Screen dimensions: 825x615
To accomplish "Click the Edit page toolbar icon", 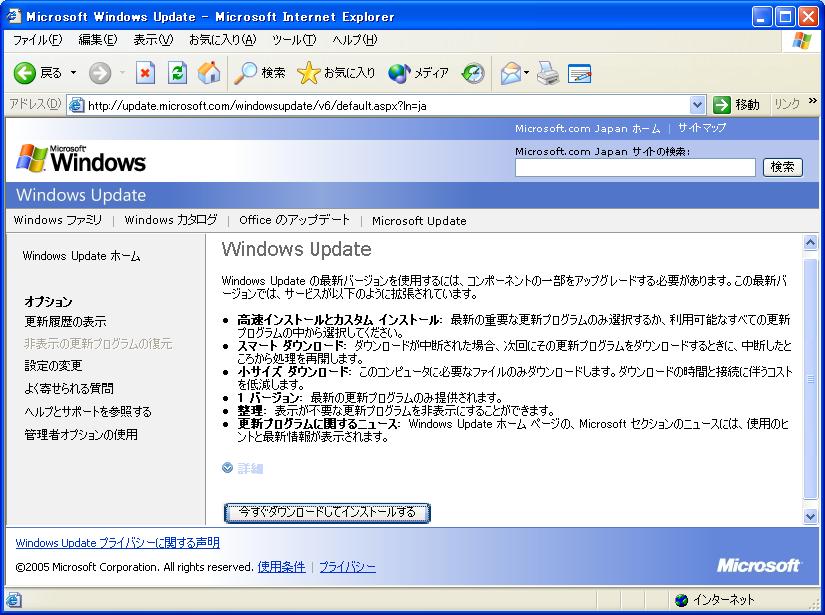I will (x=579, y=73).
